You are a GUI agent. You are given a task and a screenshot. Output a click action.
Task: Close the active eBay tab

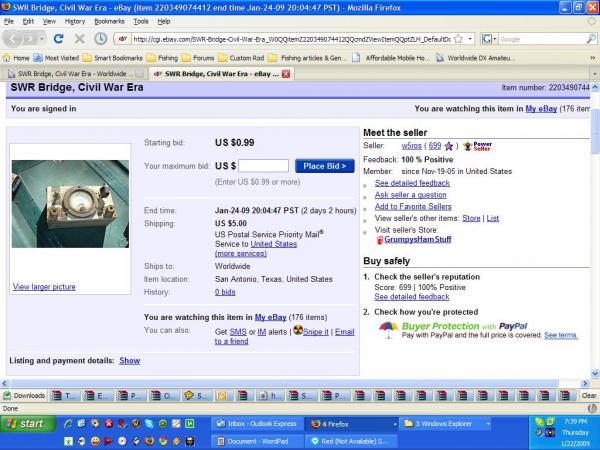287,73
